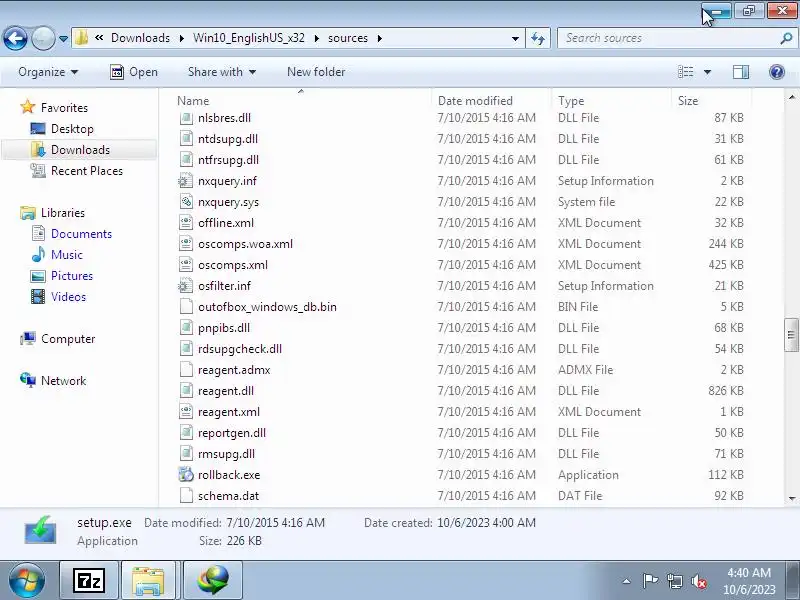Open the Windows Start menu orb
The width and height of the screenshot is (800, 600).
click(26, 580)
